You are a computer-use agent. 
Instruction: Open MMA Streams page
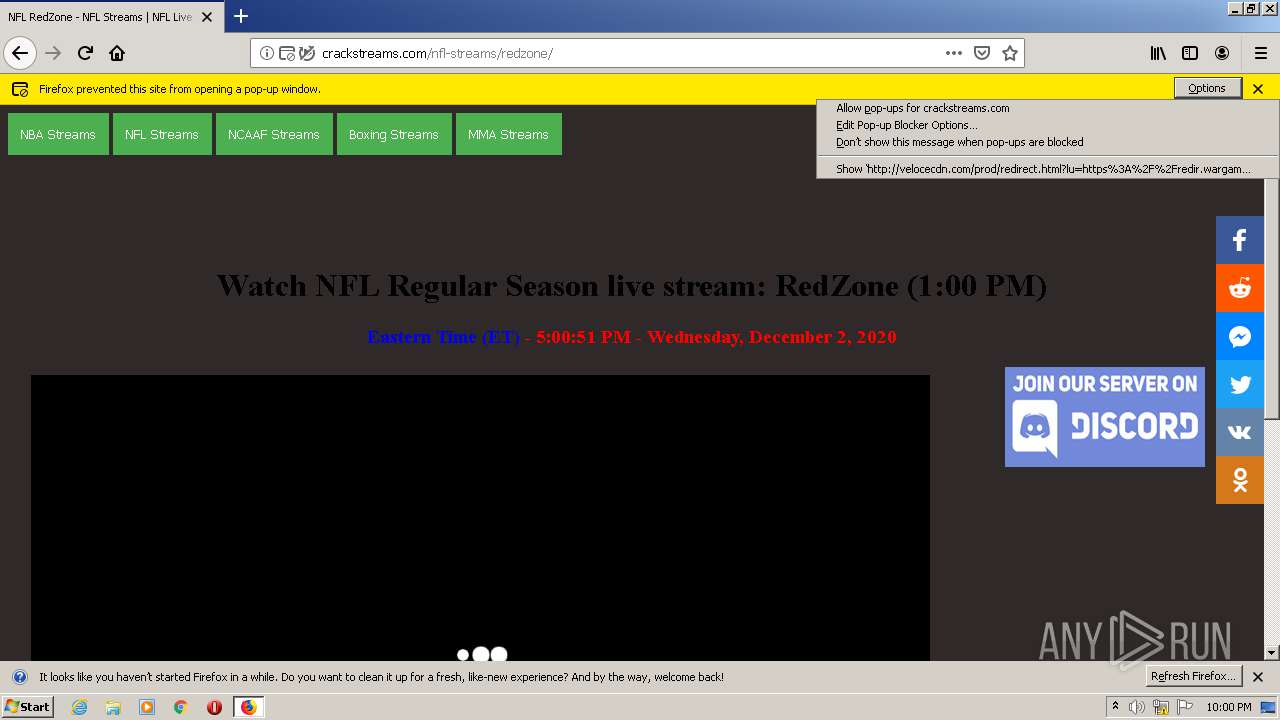point(508,134)
